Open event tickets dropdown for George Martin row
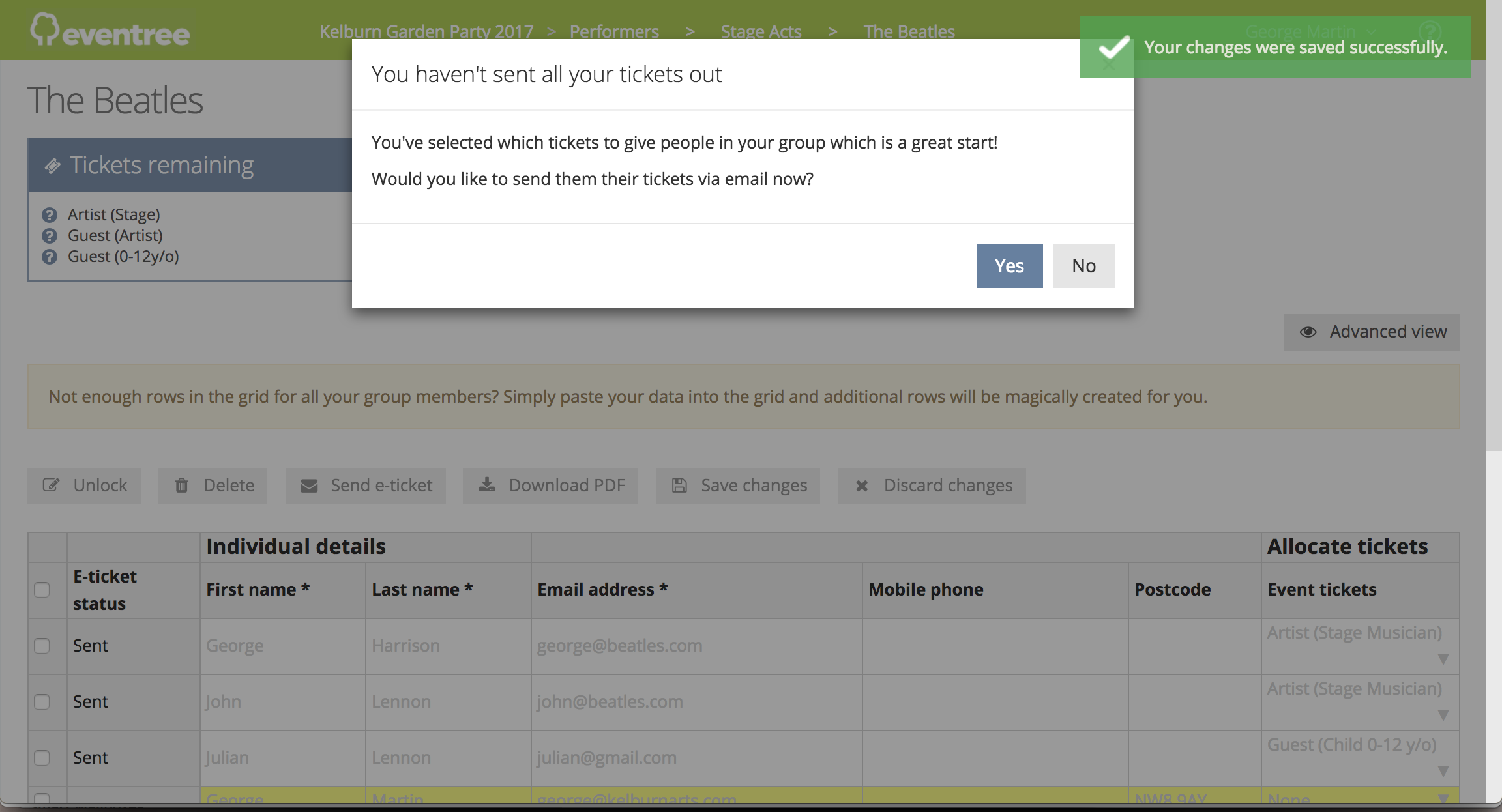The width and height of the screenshot is (1502, 812). point(1443,798)
